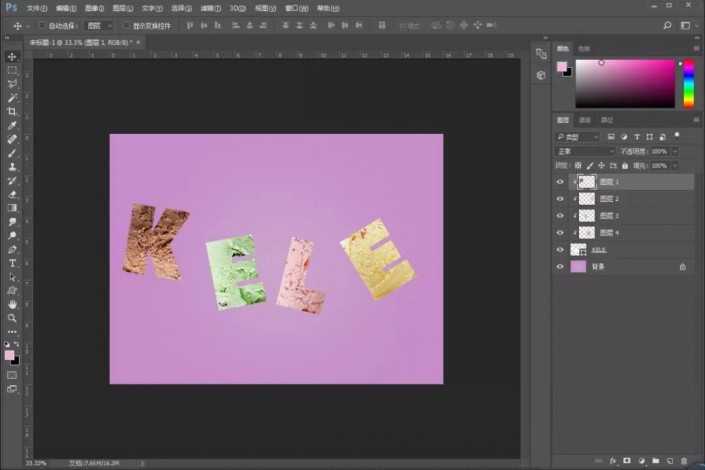Select the Crop tool
705x470 pixels.
coord(12,112)
